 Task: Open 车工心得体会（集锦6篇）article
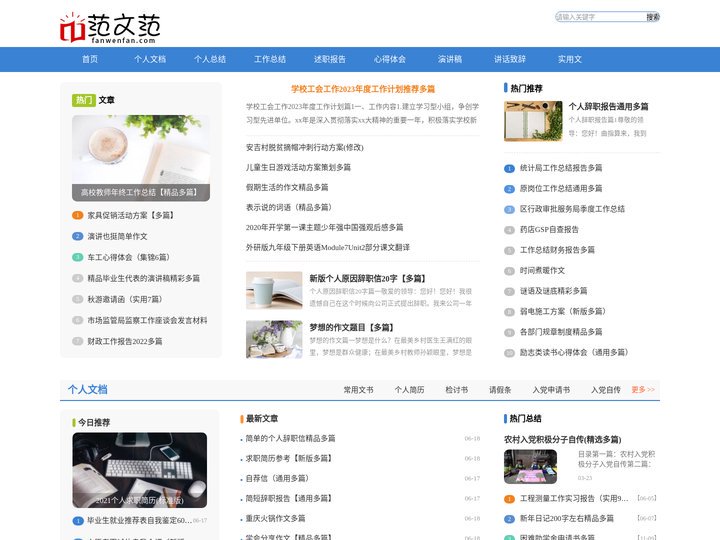pyautogui.click(x=129, y=258)
